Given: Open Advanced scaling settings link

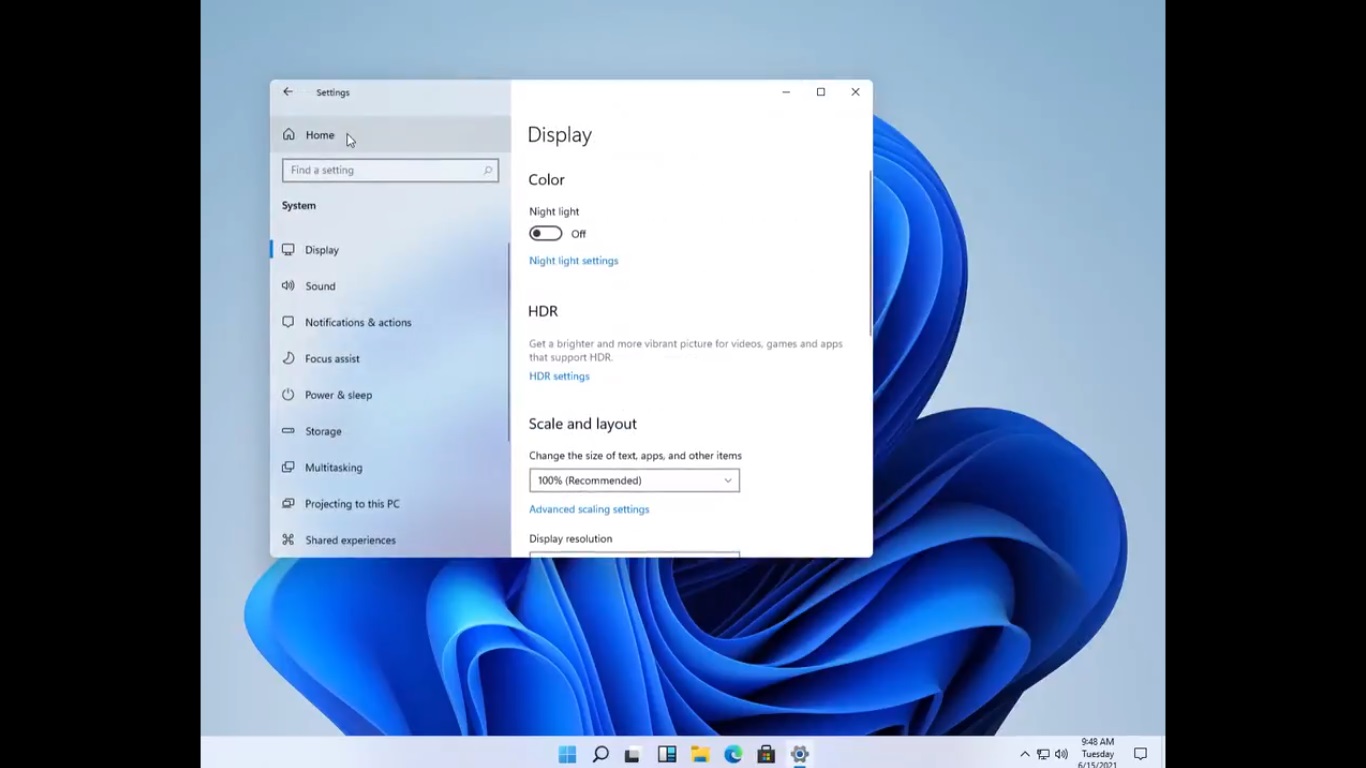Looking at the screenshot, I should pos(589,509).
